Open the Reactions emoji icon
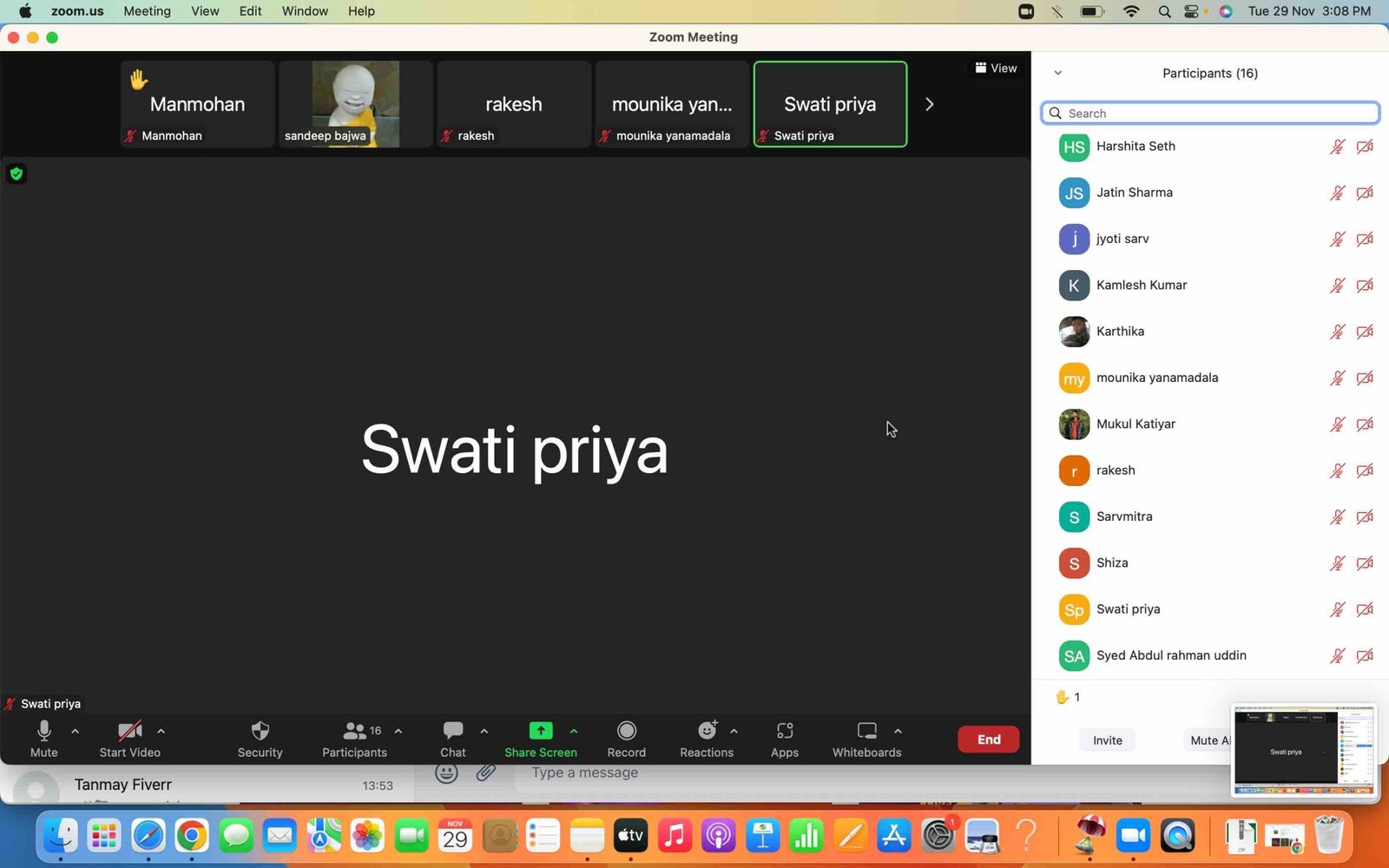1389x868 pixels. pyautogui.click(x=707, y=731)
